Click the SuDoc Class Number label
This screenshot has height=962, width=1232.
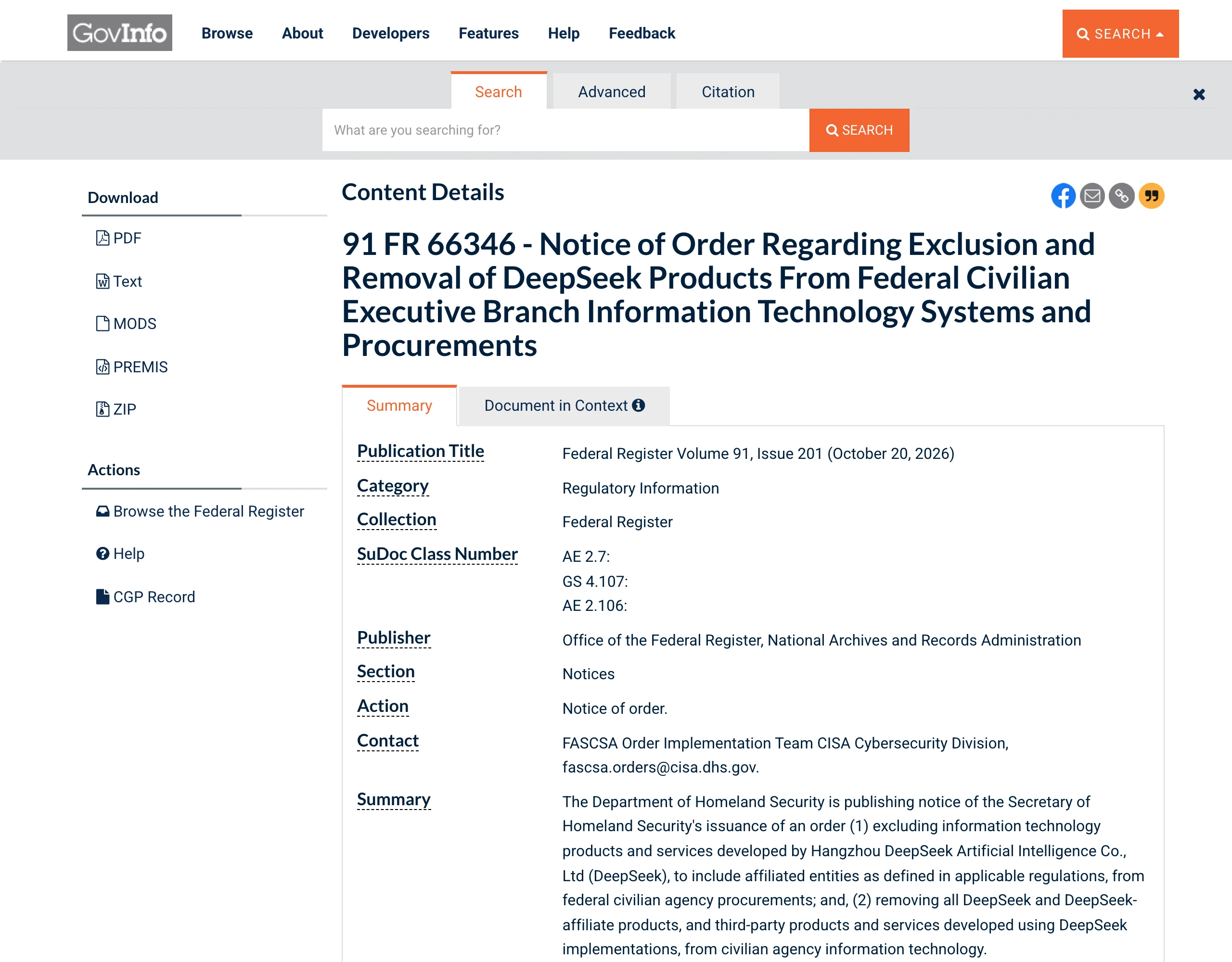click(x=437, y=554)
